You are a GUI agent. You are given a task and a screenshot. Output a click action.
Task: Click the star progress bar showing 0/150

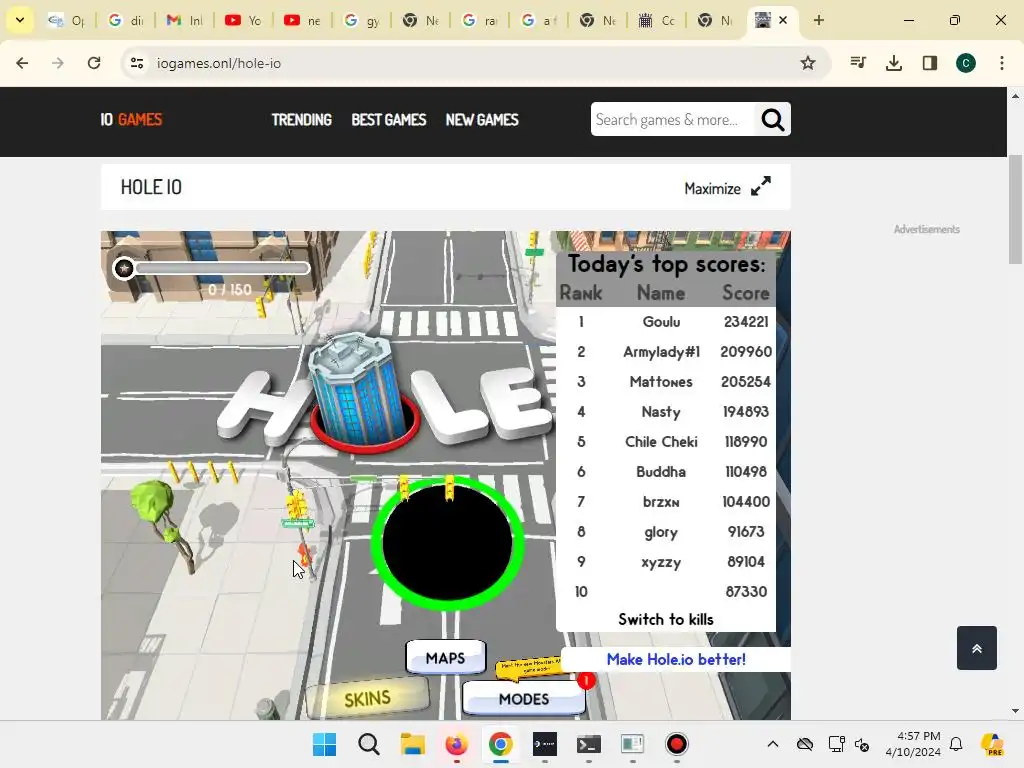211,268
